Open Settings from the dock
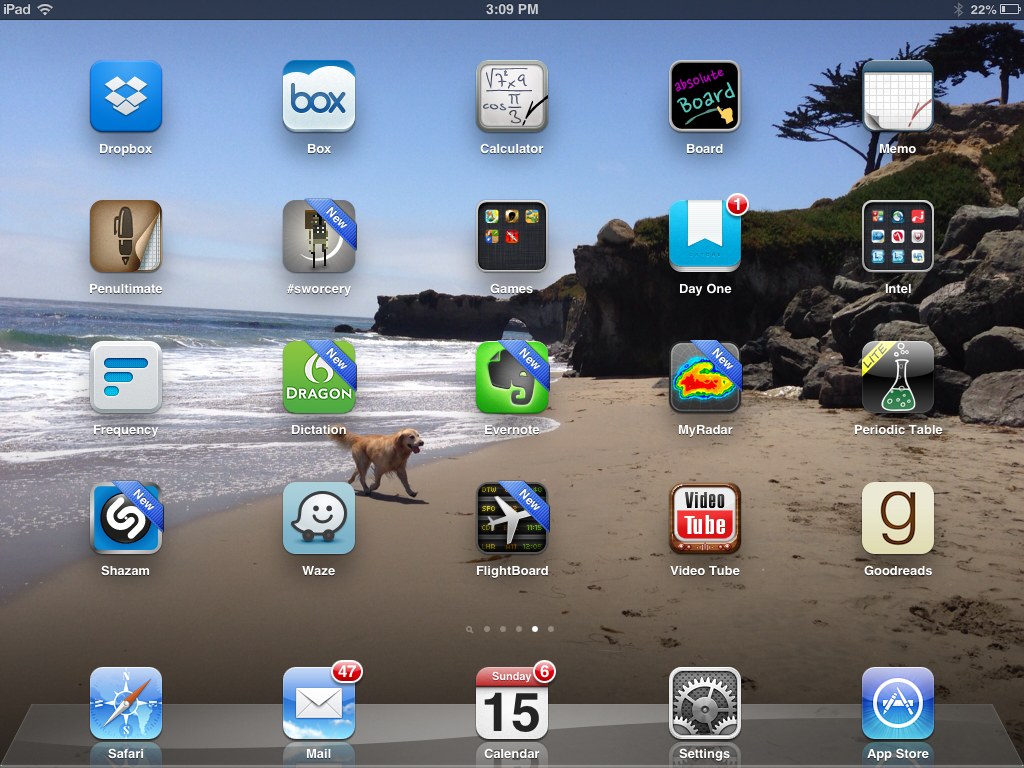The image size is (1024, 768). pyautogui.click(x=704, y=703)
